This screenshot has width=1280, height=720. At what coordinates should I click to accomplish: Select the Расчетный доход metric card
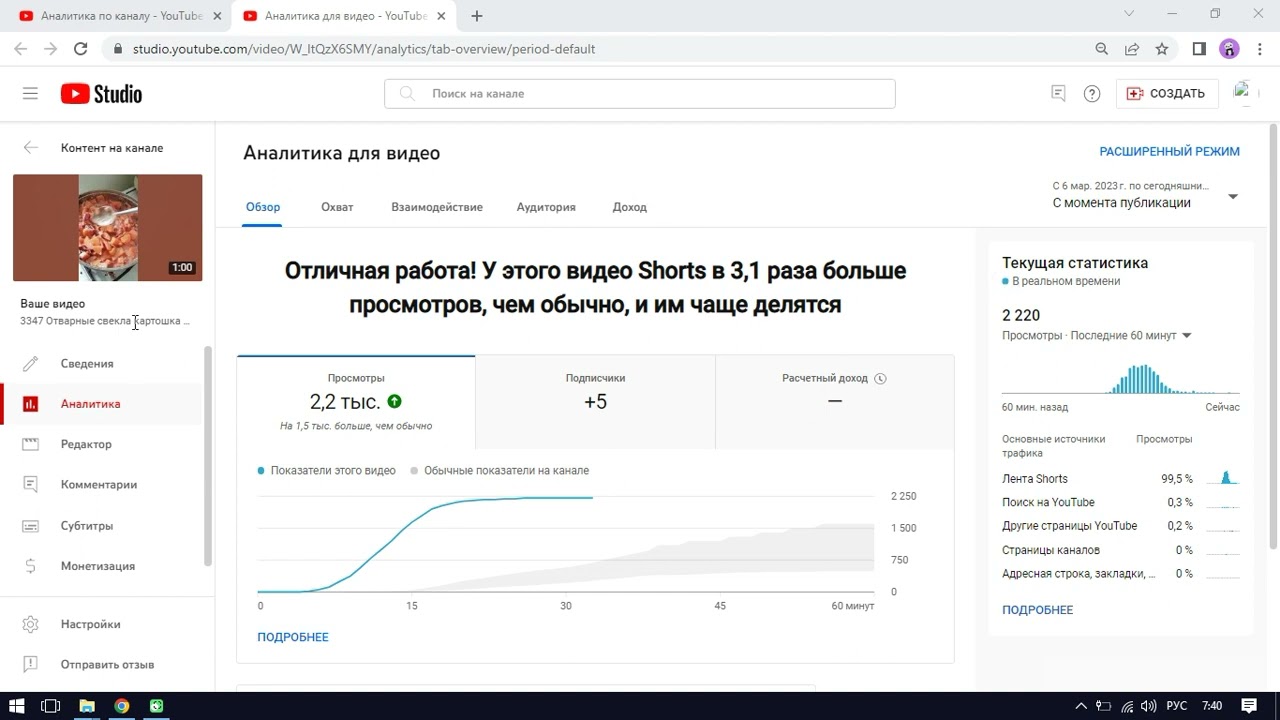pos(835,402)
